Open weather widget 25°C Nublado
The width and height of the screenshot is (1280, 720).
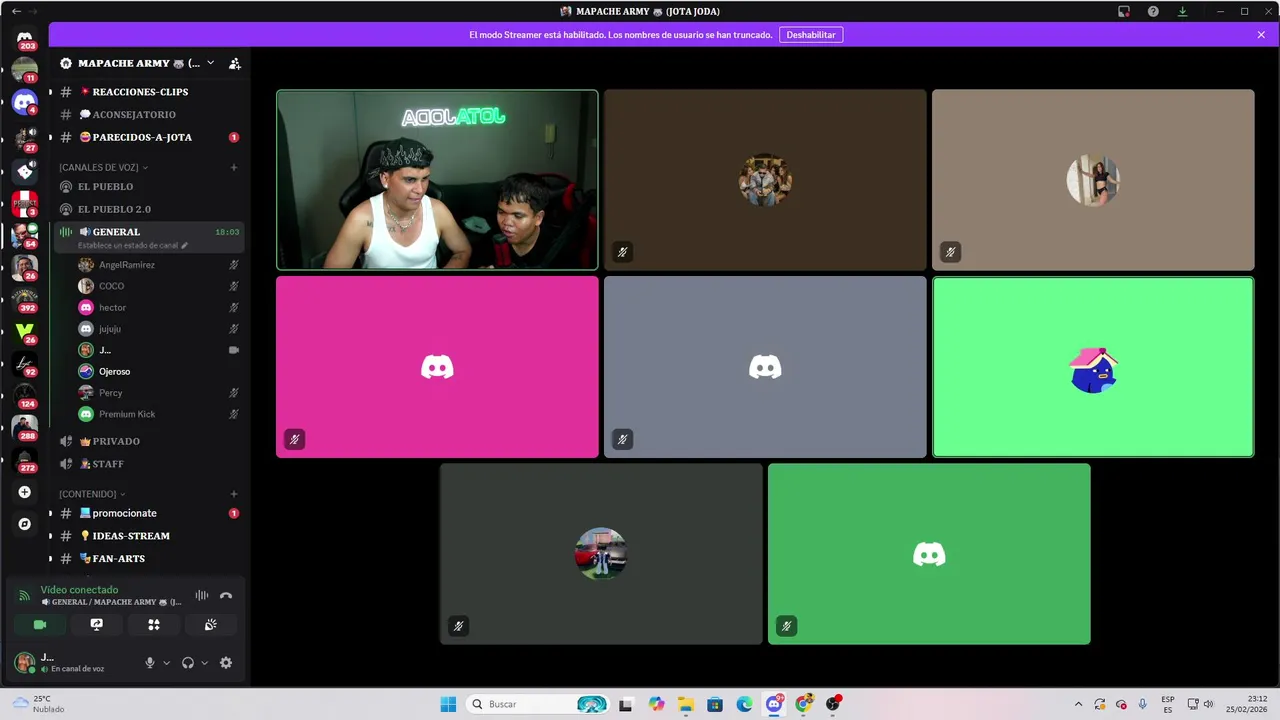pyautogui.click(x=40, y=704)
